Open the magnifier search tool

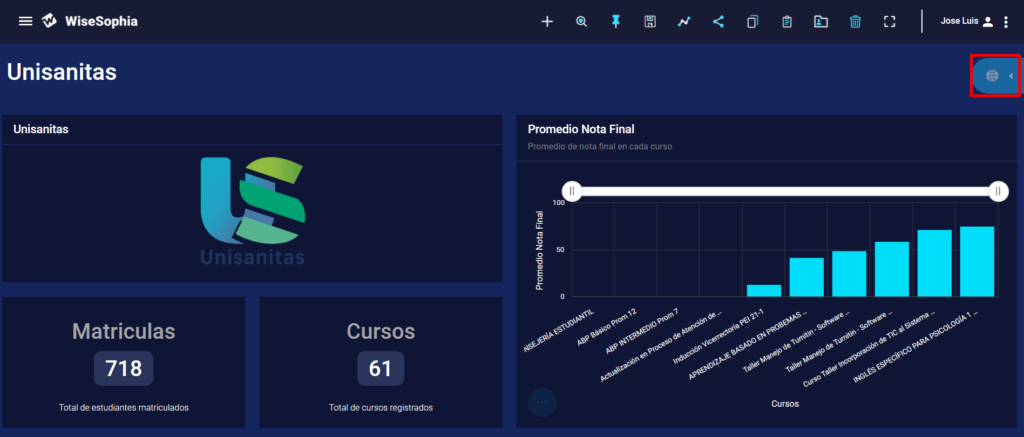pyautogui.click(x=582, y=22)
